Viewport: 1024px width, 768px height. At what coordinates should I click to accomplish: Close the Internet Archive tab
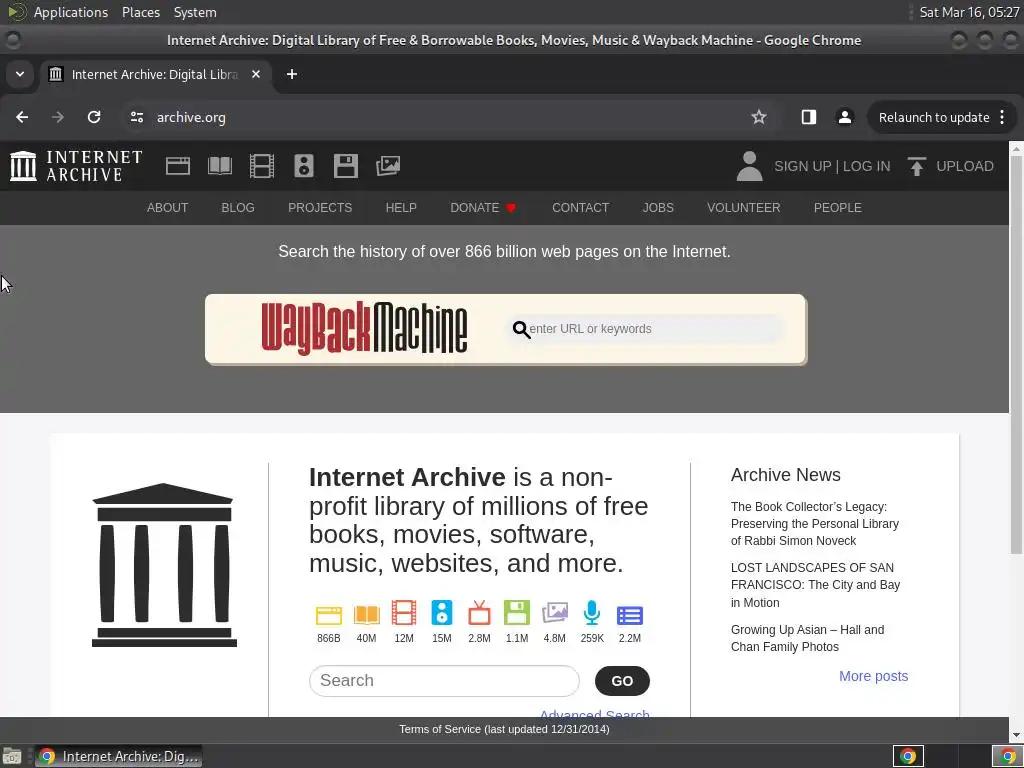[256, 74]
